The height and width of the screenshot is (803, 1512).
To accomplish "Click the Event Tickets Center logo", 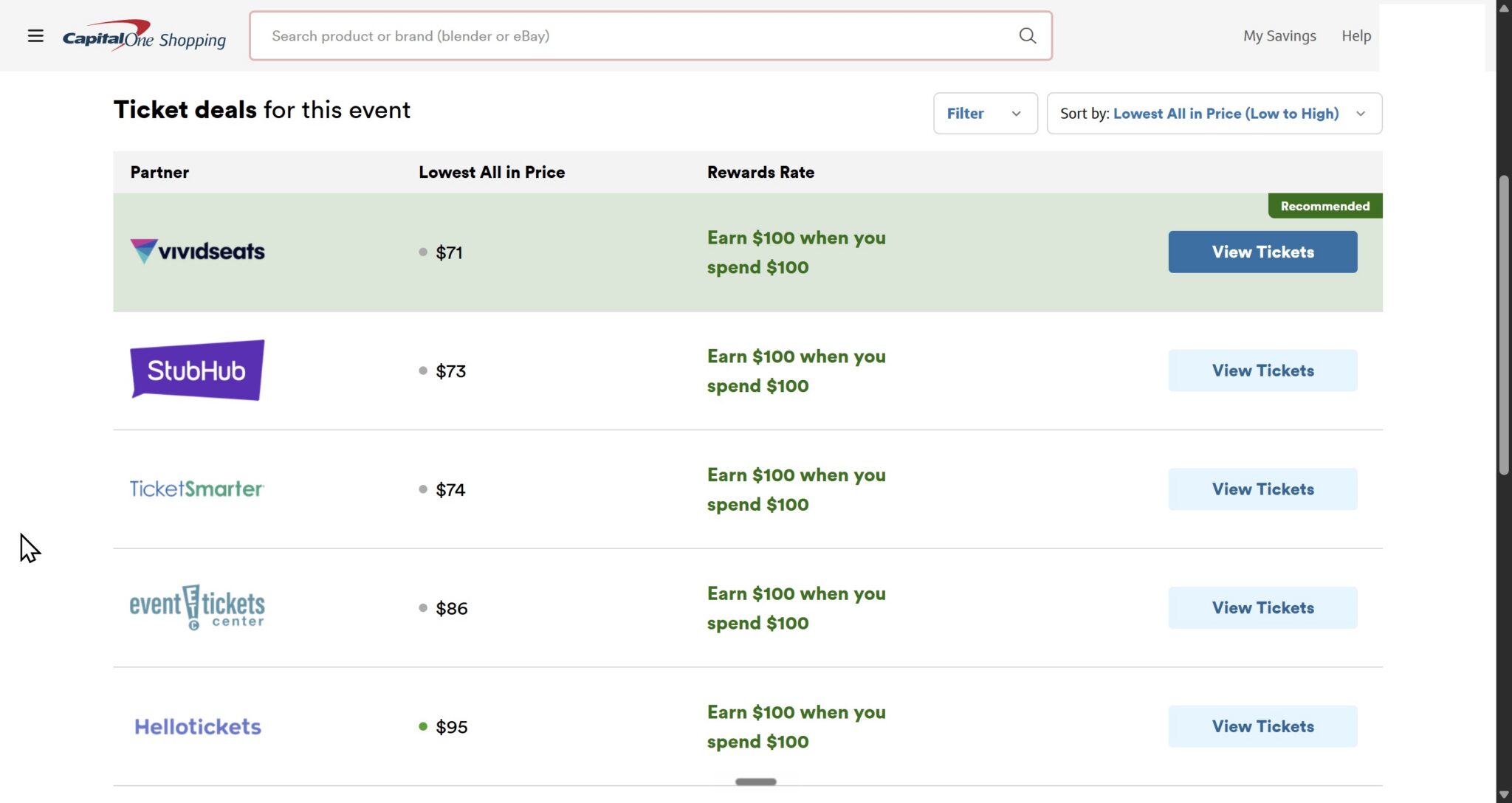I will point(197,607).
